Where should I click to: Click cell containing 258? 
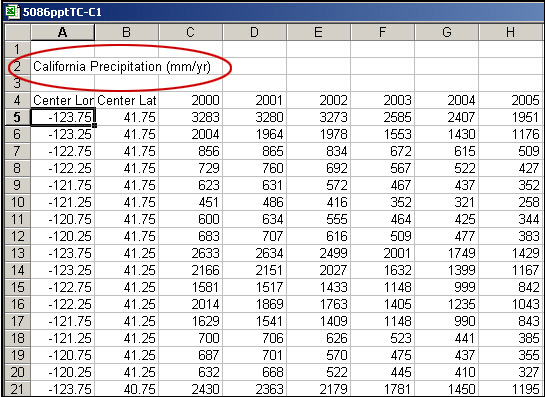click(x=511, y=202)
